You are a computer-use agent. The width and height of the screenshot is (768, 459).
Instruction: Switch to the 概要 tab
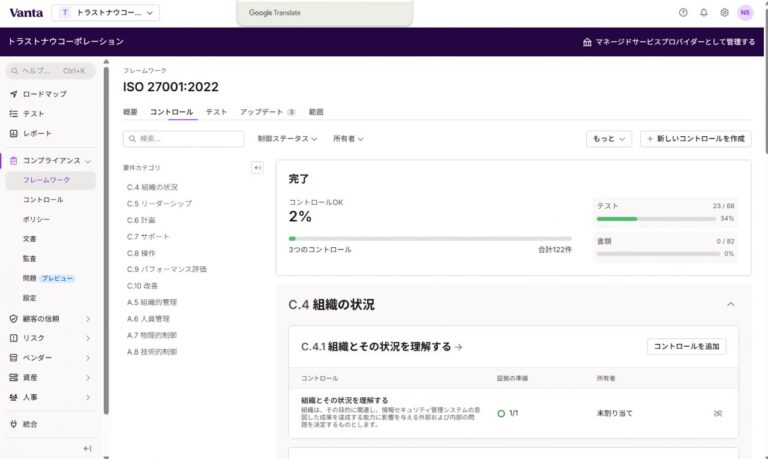point(130,112)
